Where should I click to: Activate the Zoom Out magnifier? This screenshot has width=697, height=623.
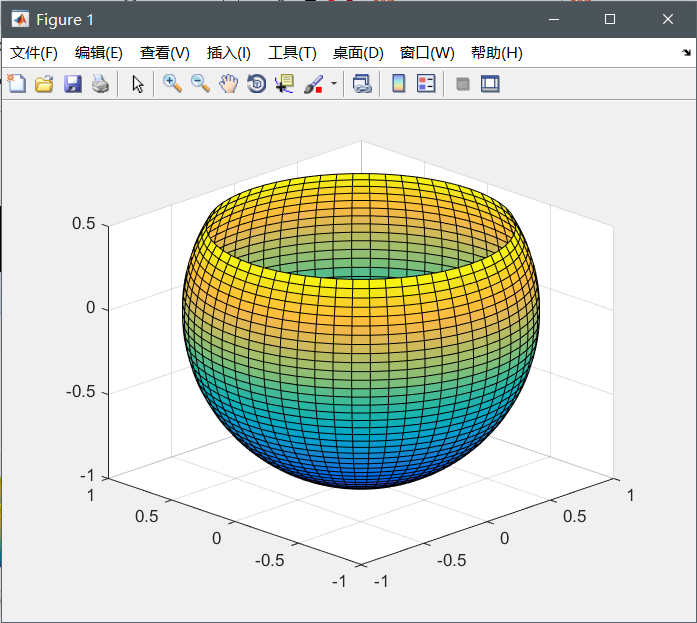coord(200,84)
